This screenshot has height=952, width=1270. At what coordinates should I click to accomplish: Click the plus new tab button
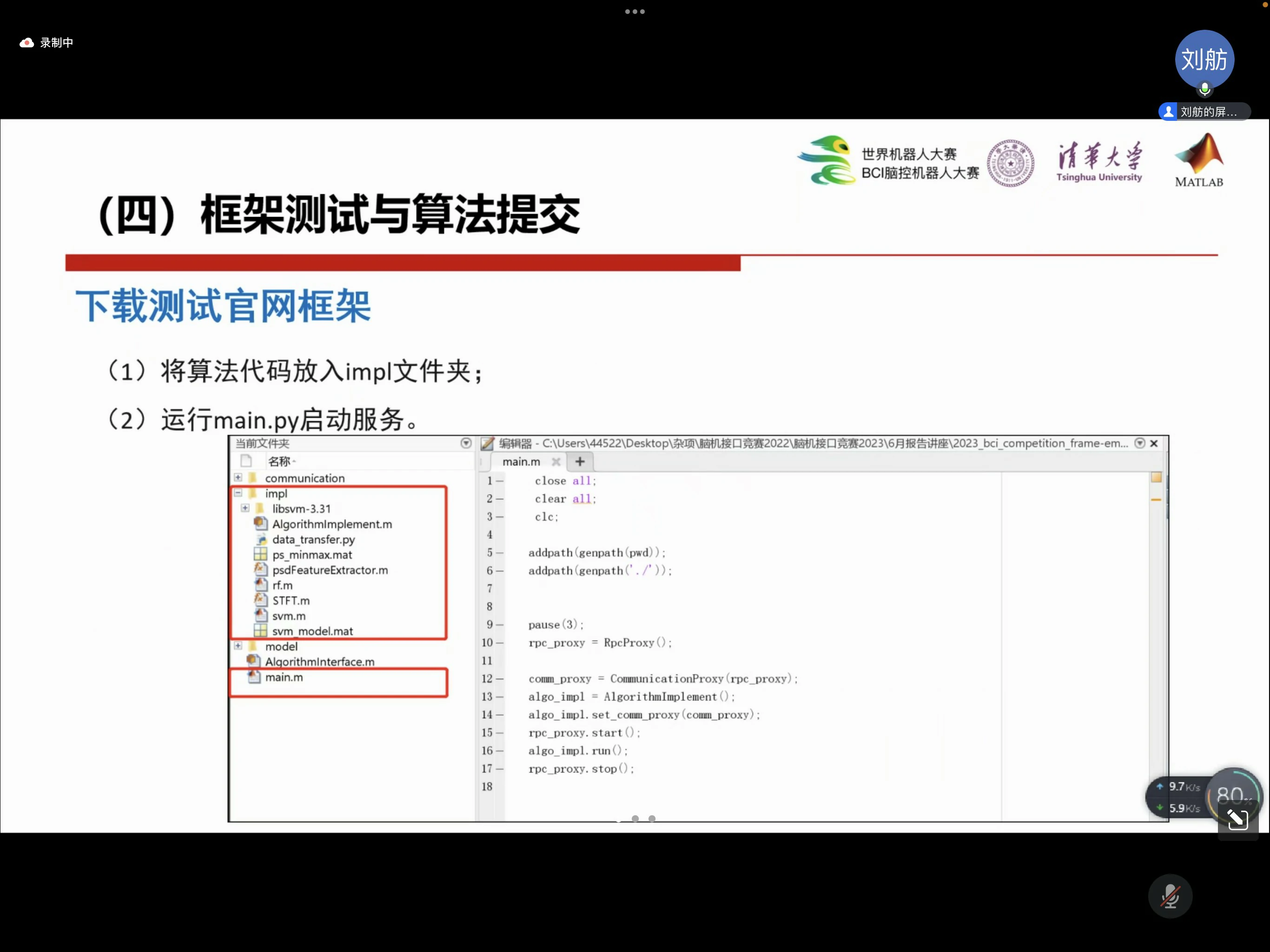click(580, 461)
